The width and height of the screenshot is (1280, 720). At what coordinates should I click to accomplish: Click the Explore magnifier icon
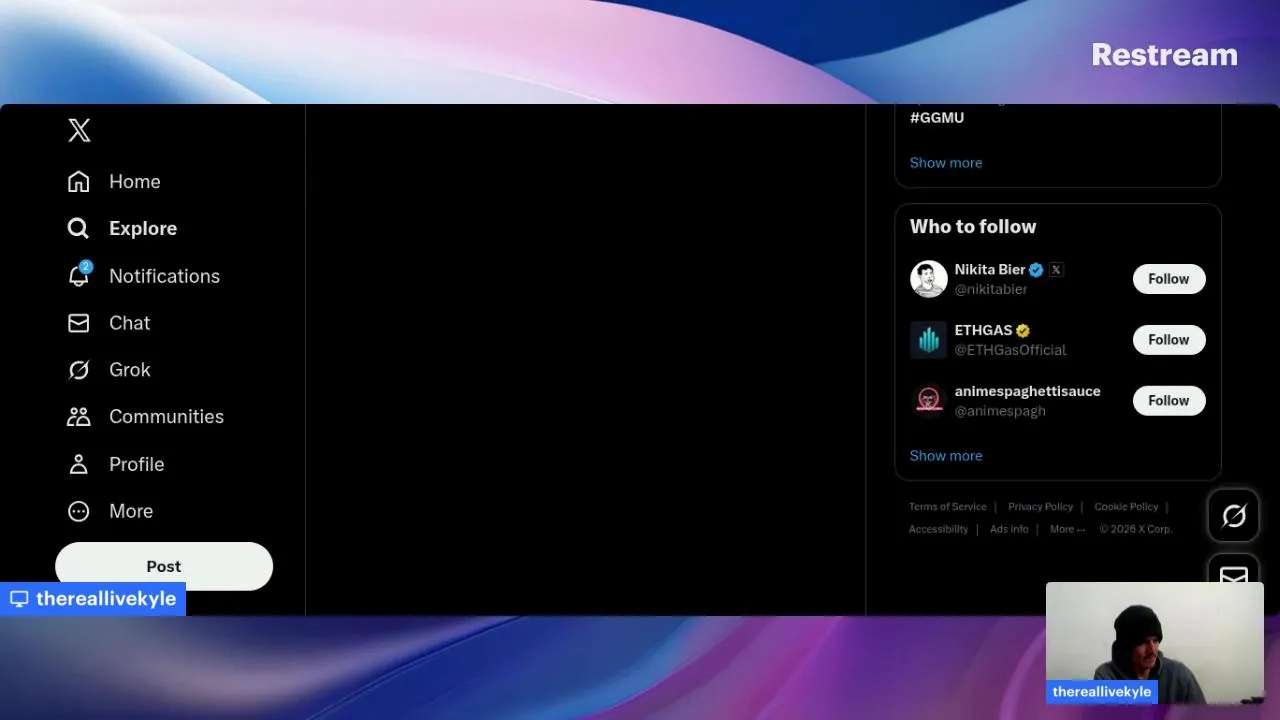(x=78, y=228)
